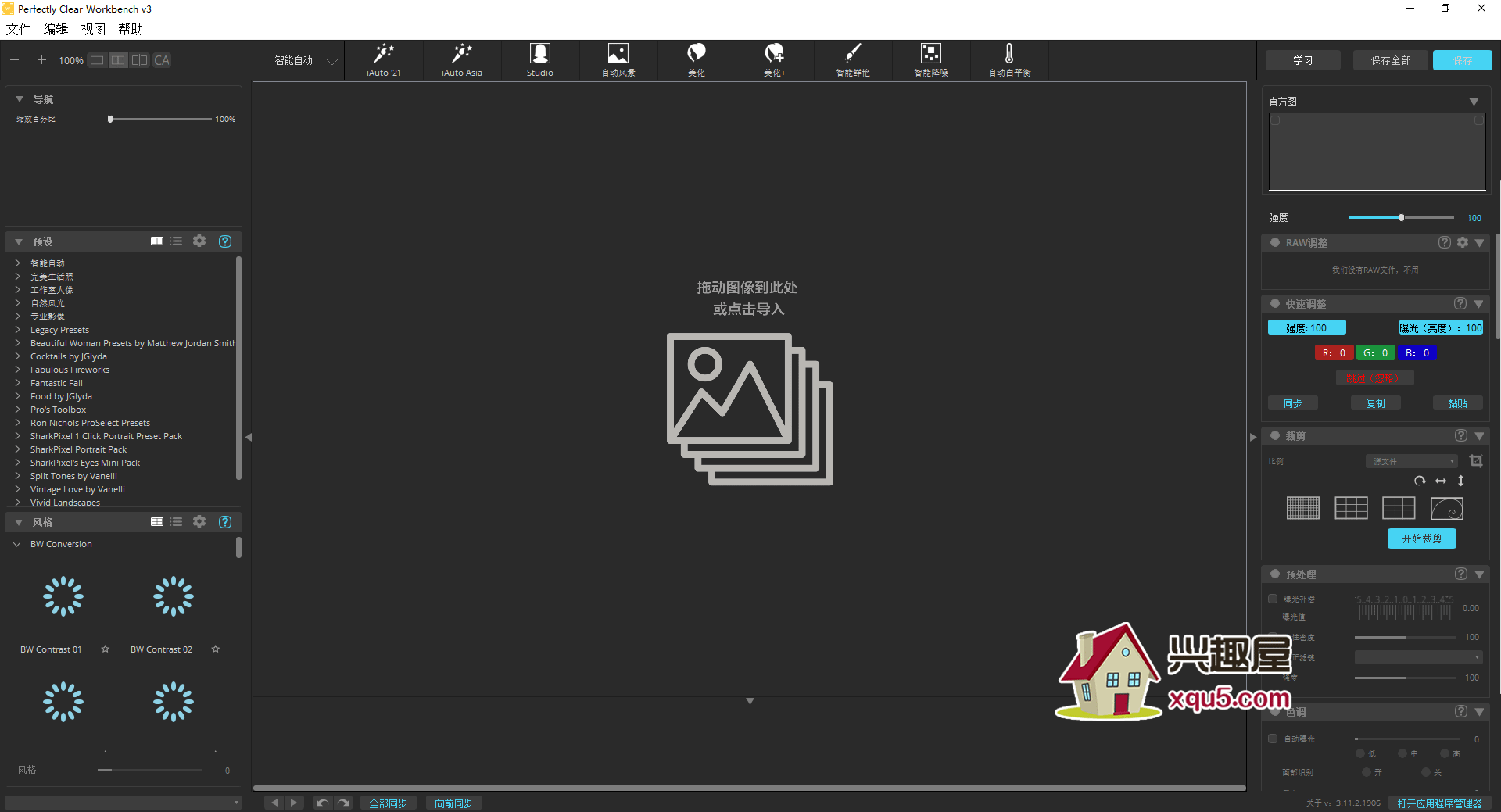The image size is (1501, 812).
Task: Adjust the 缩放百分比 zoom slider
Action: pyautogui.click(x=160, y=119)
